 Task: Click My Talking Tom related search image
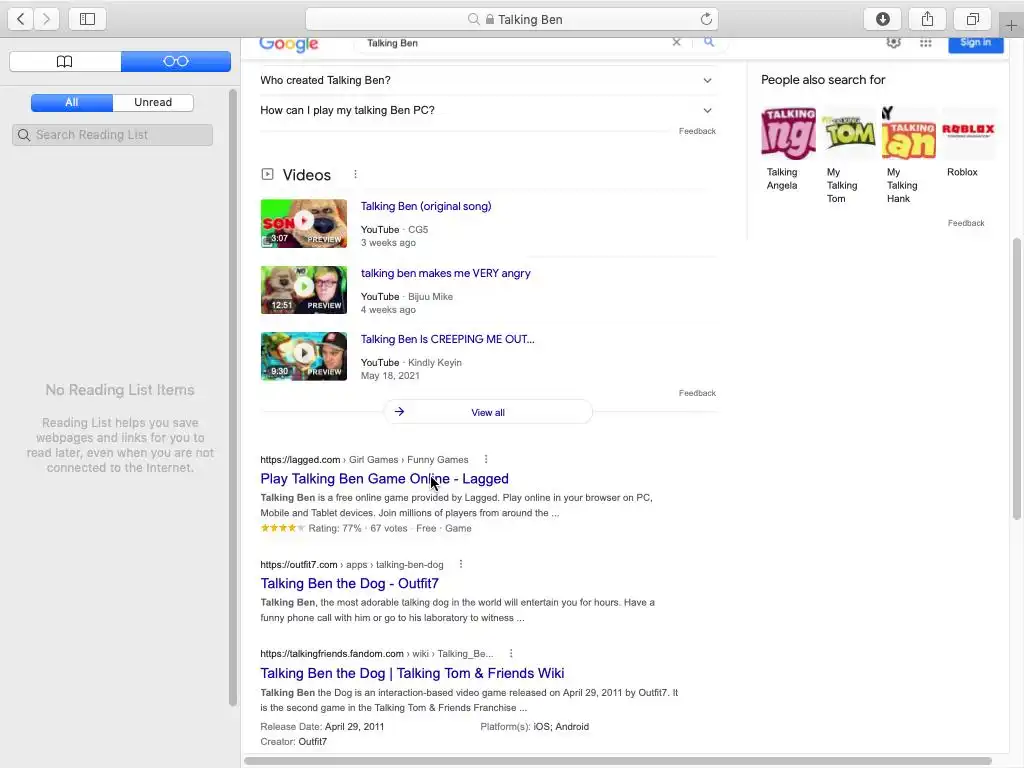point(848,133)
